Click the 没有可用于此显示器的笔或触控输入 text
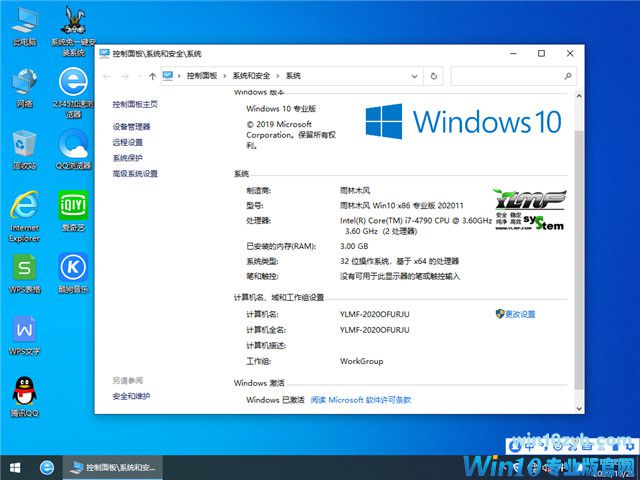Image resolution: width=640 pixels, height=480 pixels. click(x=400, y=277)
